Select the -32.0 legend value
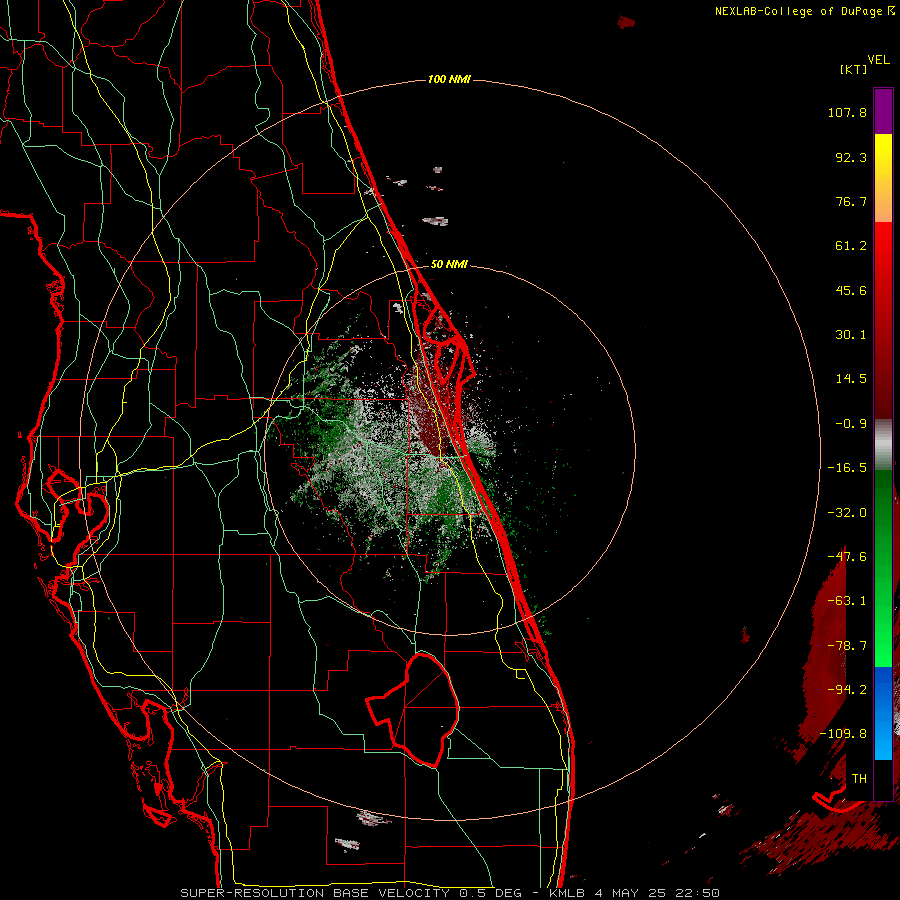Viewport: 900px width, 900px height. 847,513
